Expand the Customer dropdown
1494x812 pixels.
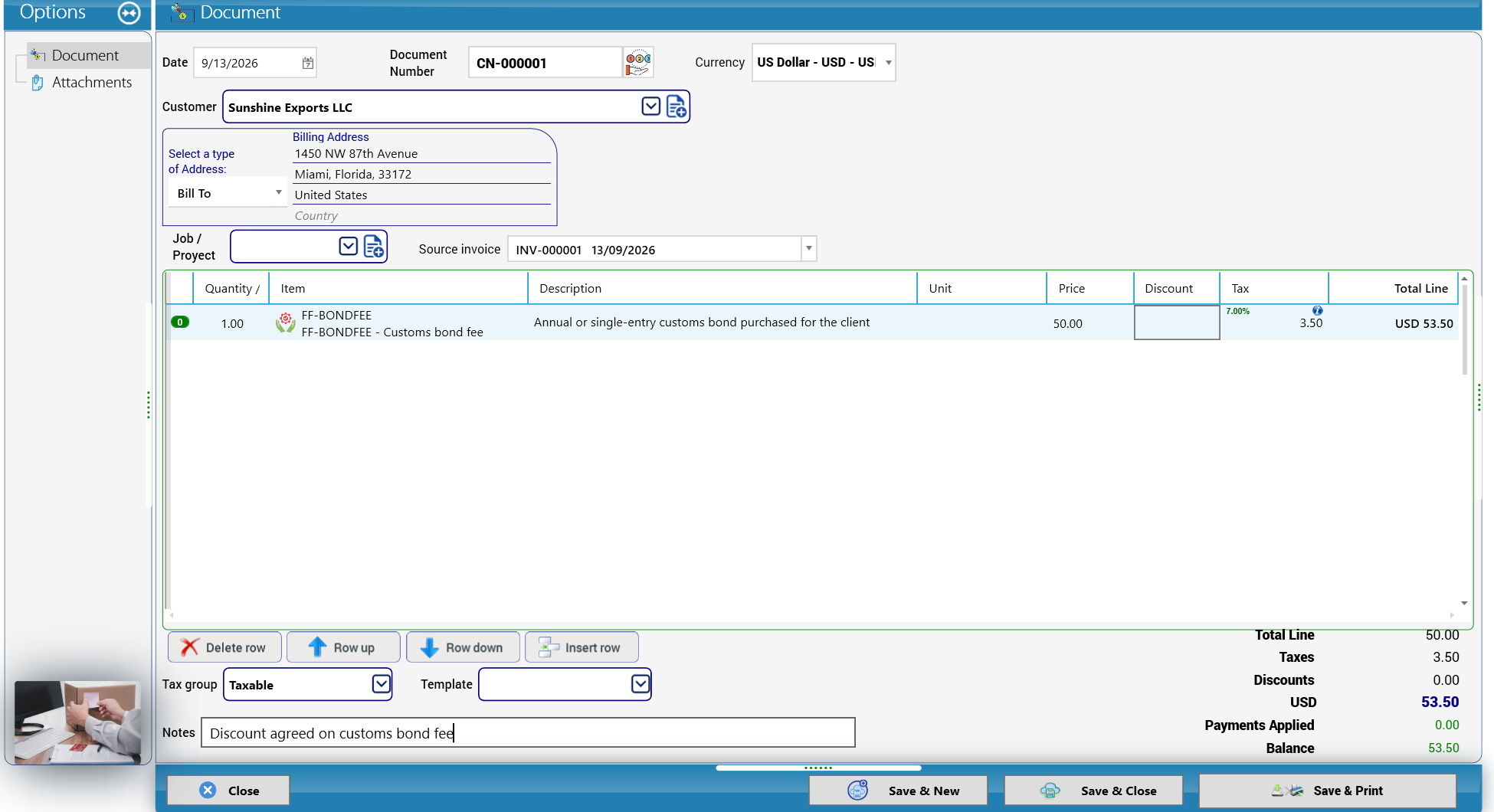pyautogui.click(x=650, y=106)
